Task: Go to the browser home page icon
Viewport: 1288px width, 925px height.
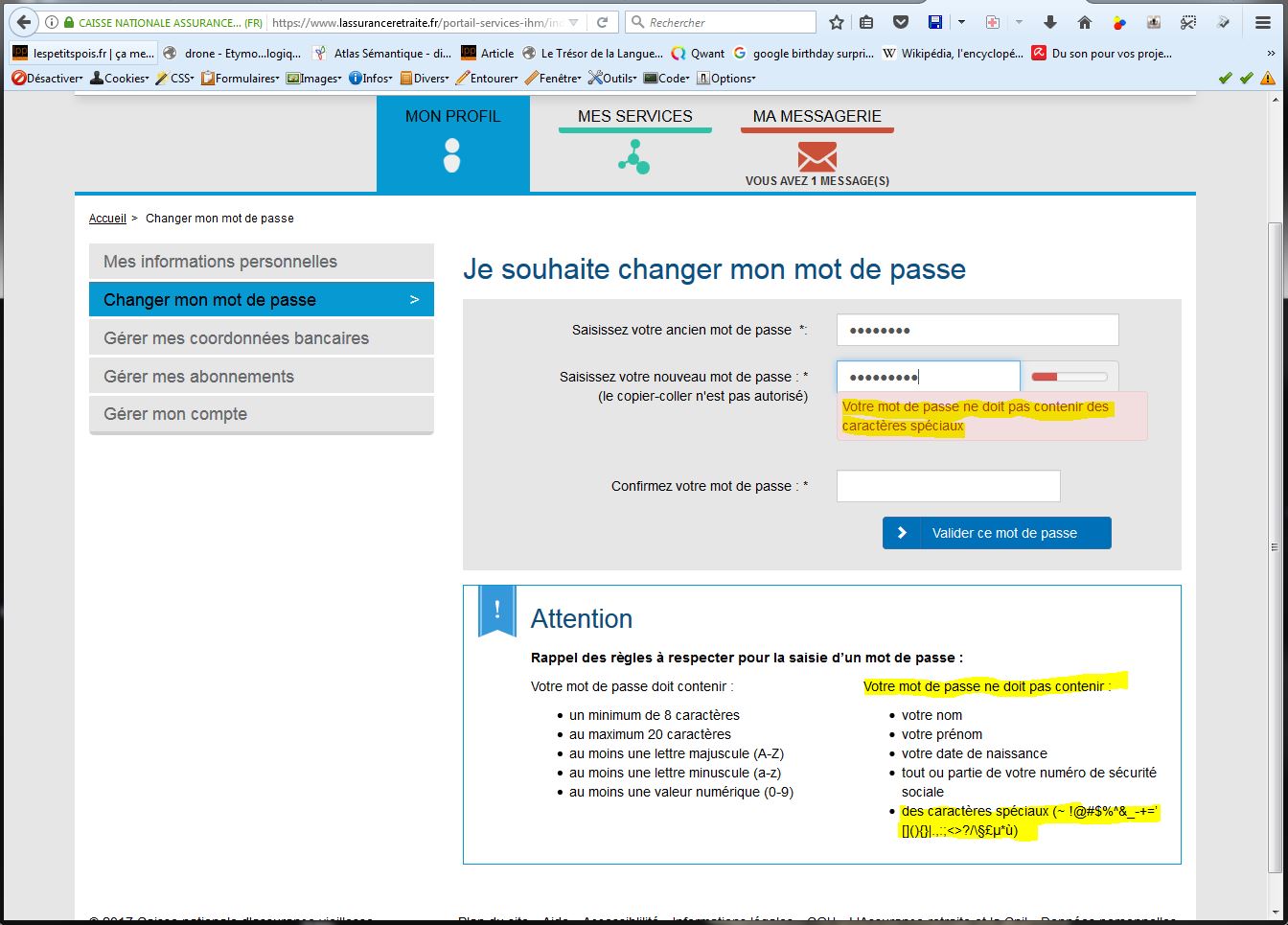Action: pyautogui.click(x=1085, y=22)
